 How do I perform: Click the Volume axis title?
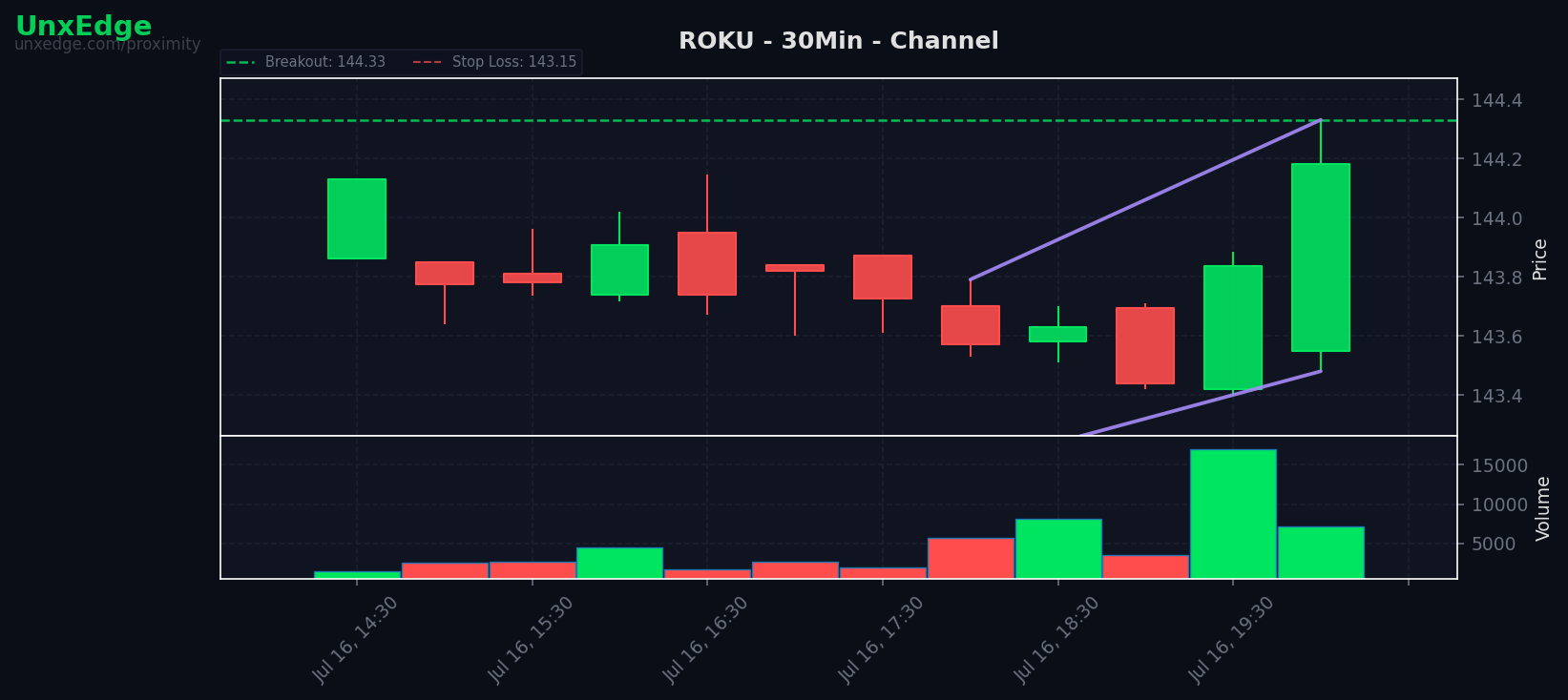click(1542, 508)
